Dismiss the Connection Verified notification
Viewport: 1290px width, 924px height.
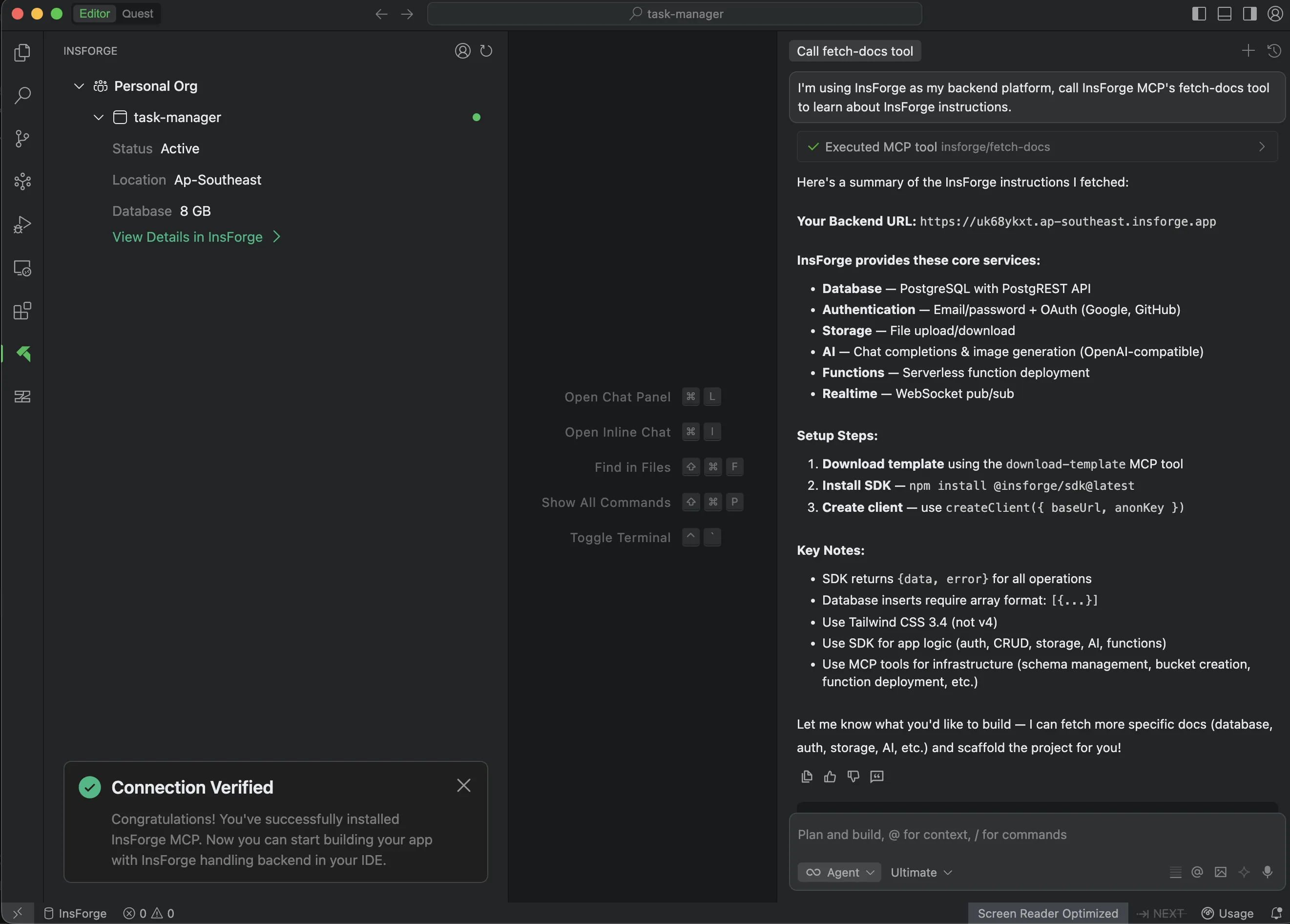(x=463, y=786)
